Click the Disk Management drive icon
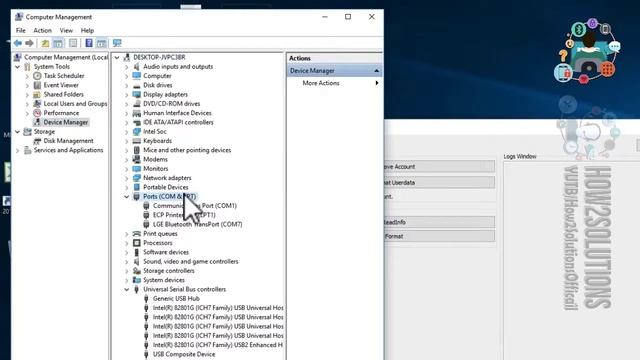This screenshot has height=360, width=640. tap(37, 141)
